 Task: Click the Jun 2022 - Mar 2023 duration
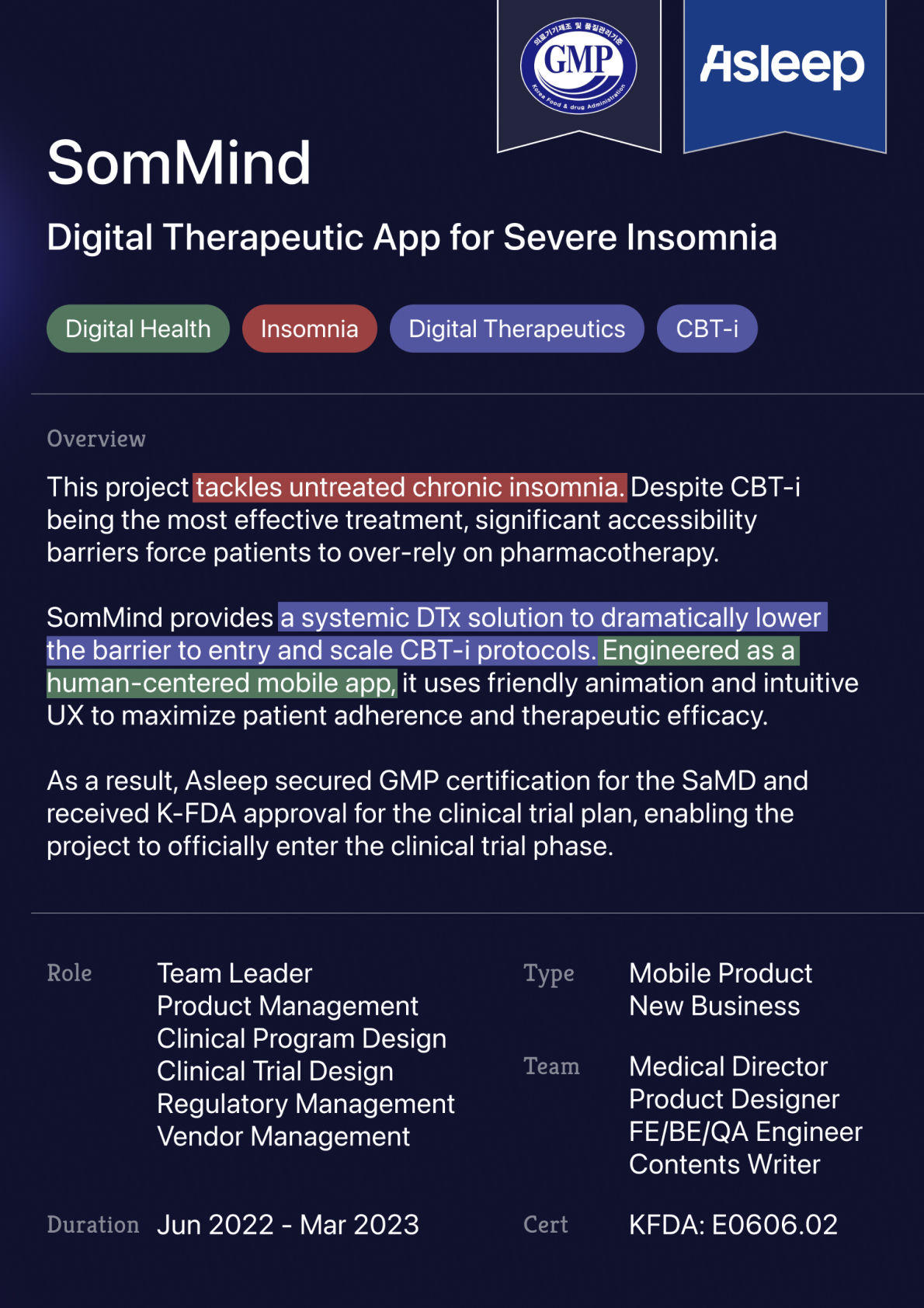point(288,1225)
